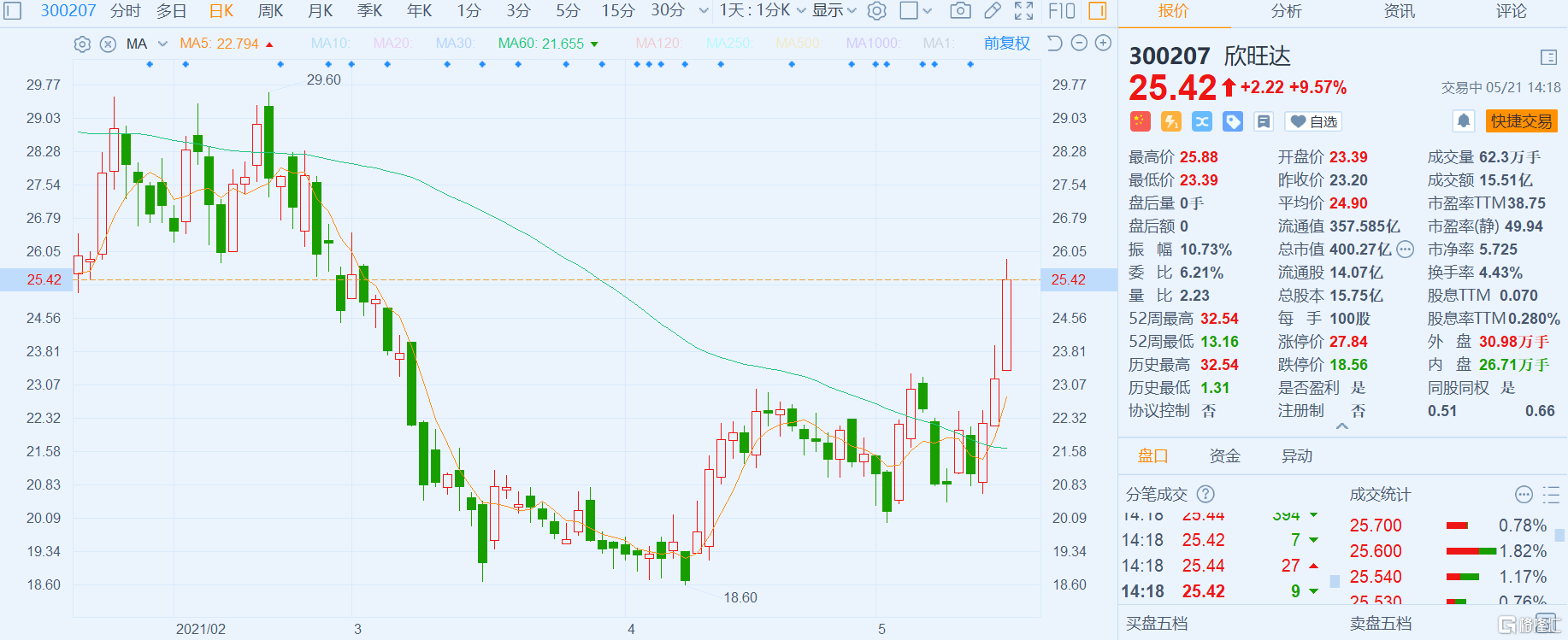Screen dimensions: 1568x640
Task: Open the layout square dropdown
Action: [916, 11]
